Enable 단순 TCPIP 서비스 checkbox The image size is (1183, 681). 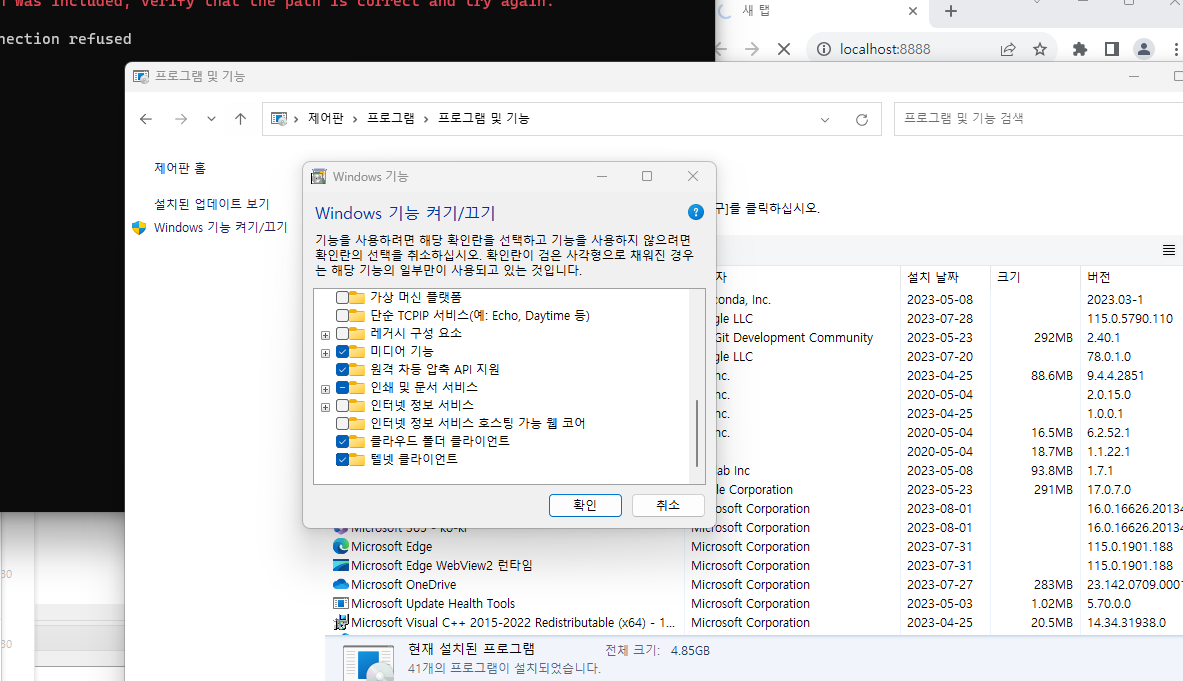[x=342, y=315]
